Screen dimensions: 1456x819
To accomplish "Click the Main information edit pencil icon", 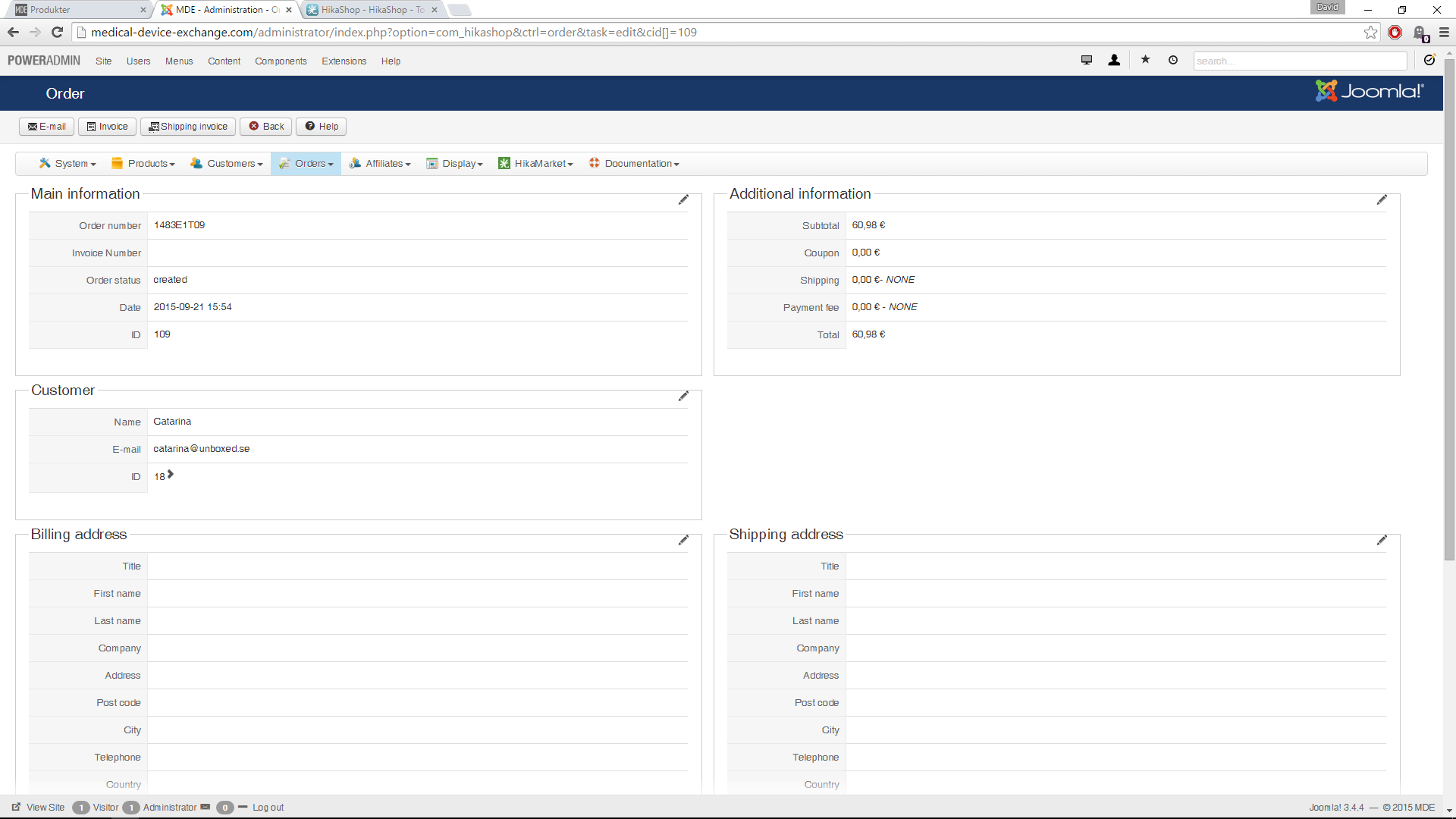I will 683,199.
